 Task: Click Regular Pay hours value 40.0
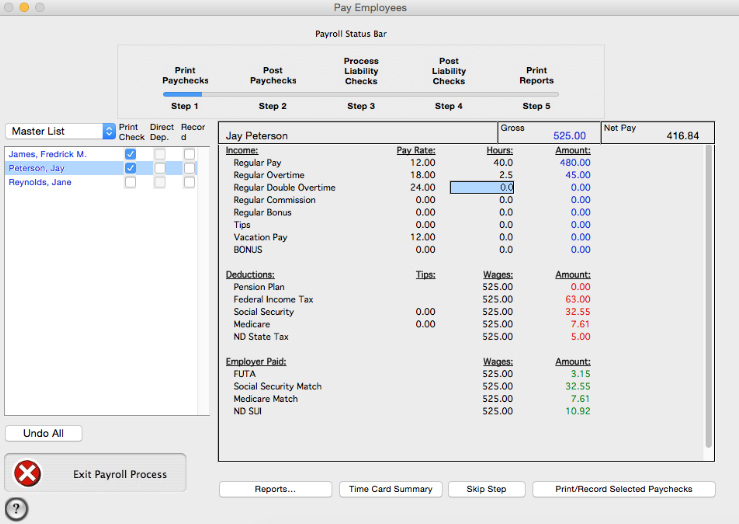503,163
